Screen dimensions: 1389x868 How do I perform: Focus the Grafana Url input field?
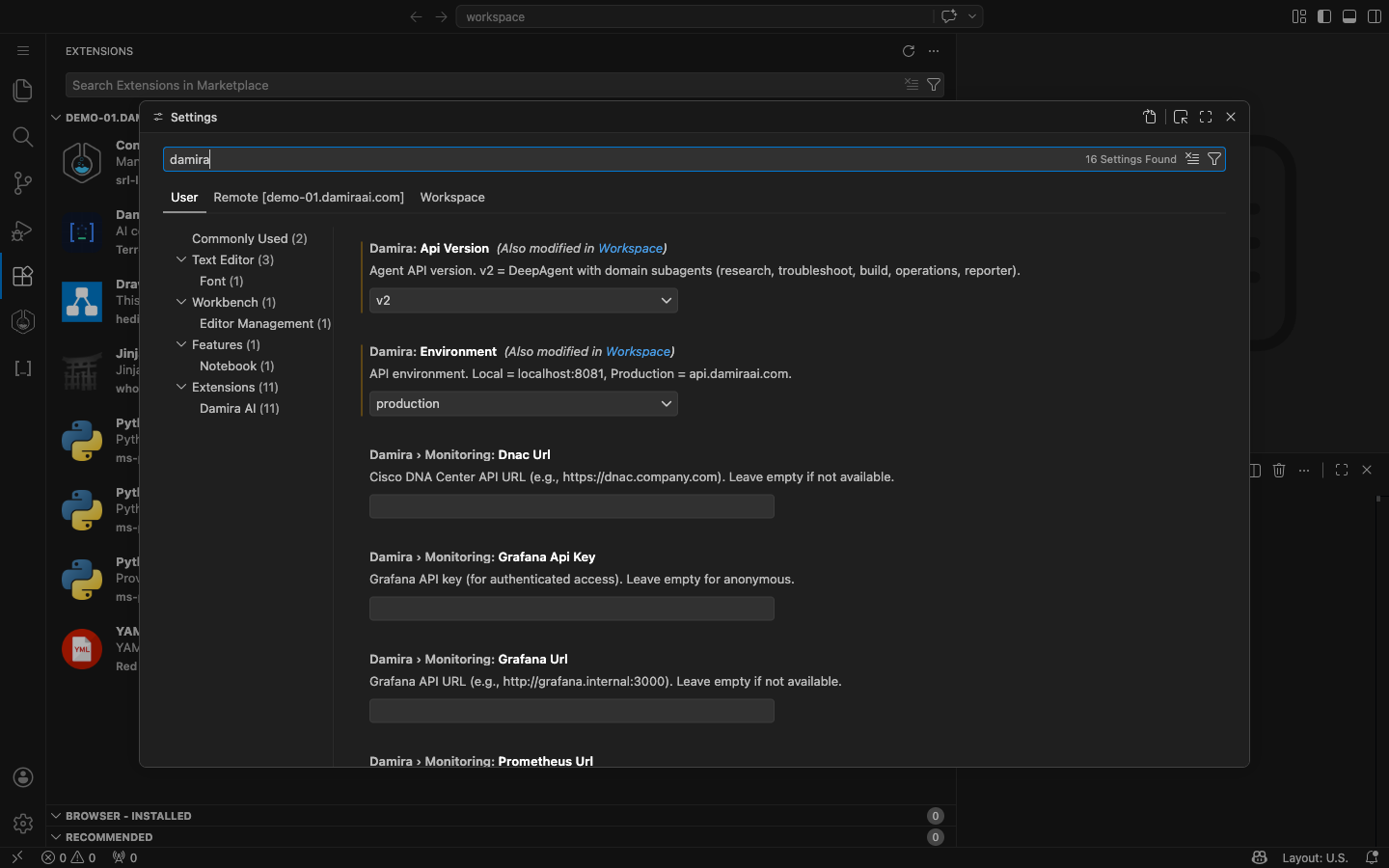(572, 711)
